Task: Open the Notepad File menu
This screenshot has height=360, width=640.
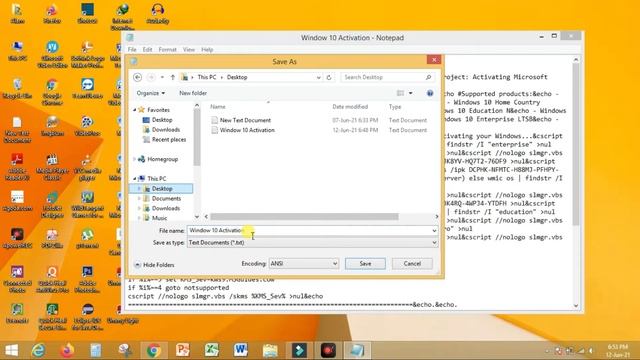Action: tap(132, 49)
